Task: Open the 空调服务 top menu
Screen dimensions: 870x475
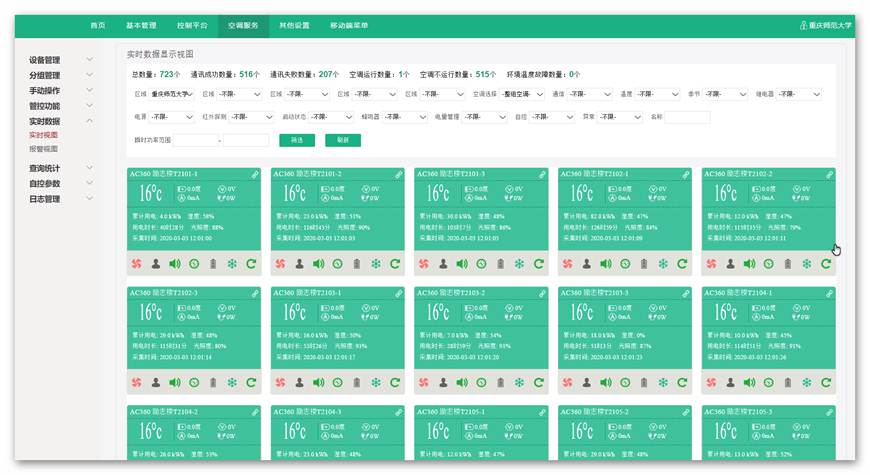Action: pyautogui.click(x=243, y=26)
